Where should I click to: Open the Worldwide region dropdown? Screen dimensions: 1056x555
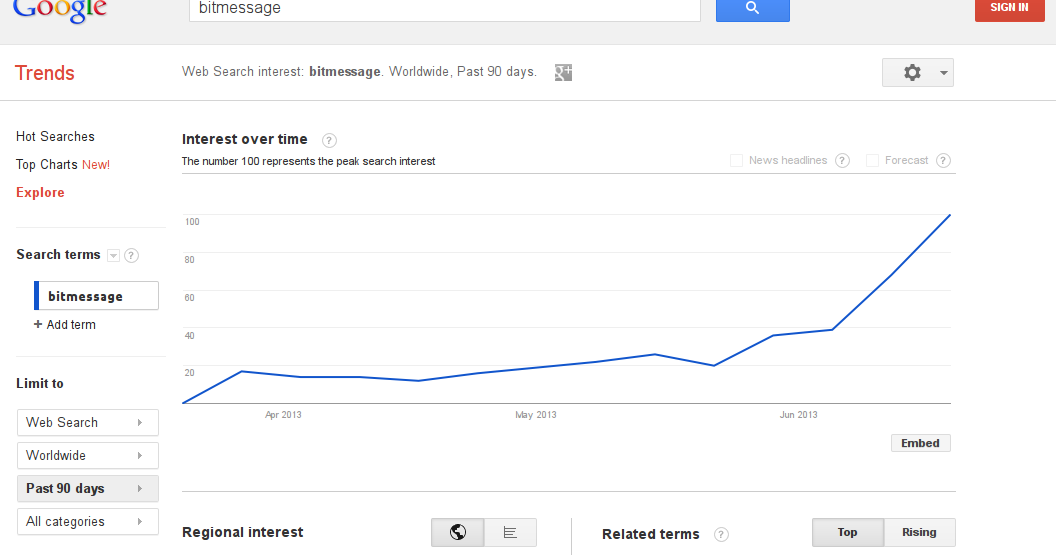coord(88,455)
